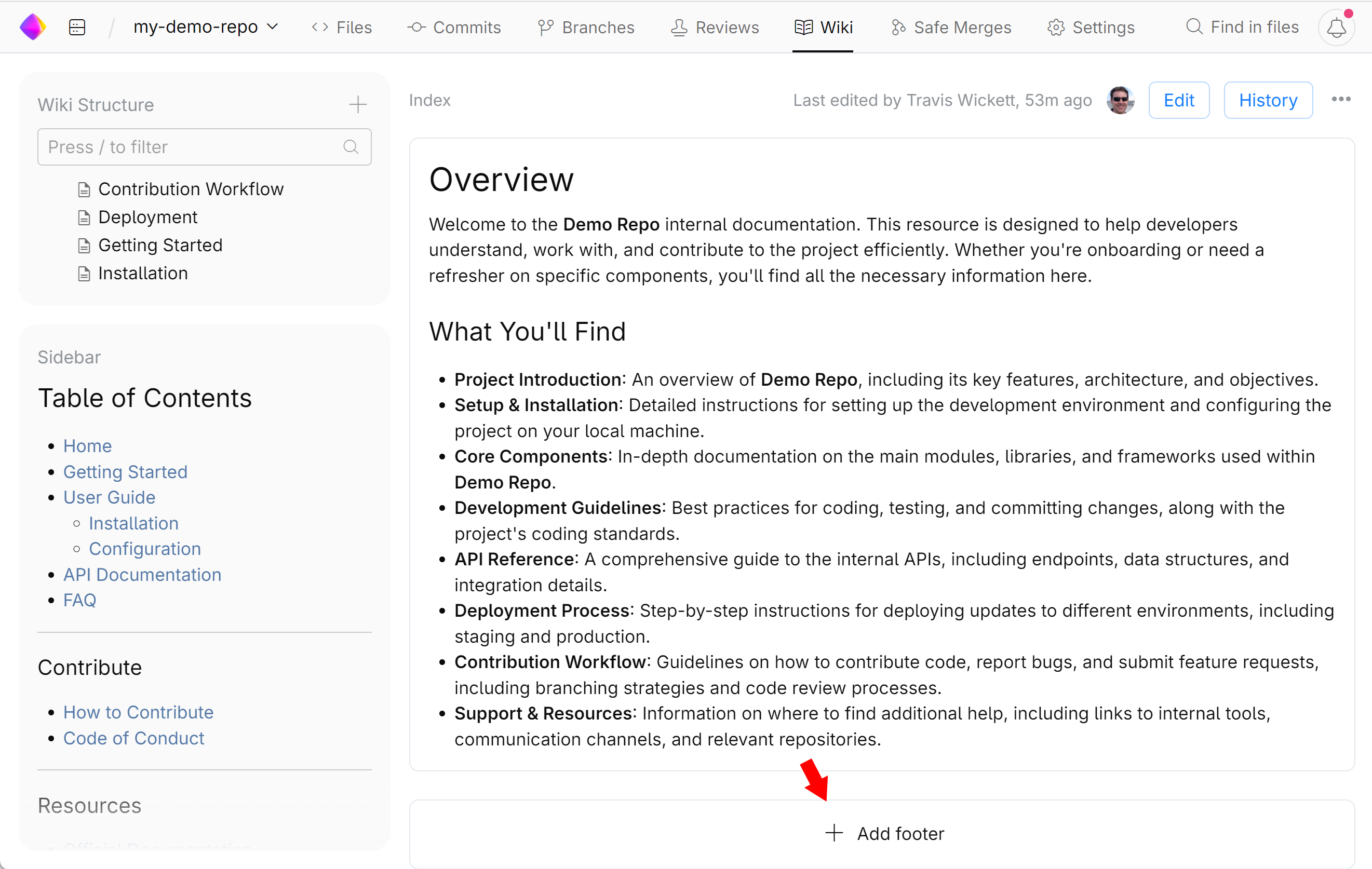
Task: Click the workspace logo icon
Action: click(x=33, y=26)
